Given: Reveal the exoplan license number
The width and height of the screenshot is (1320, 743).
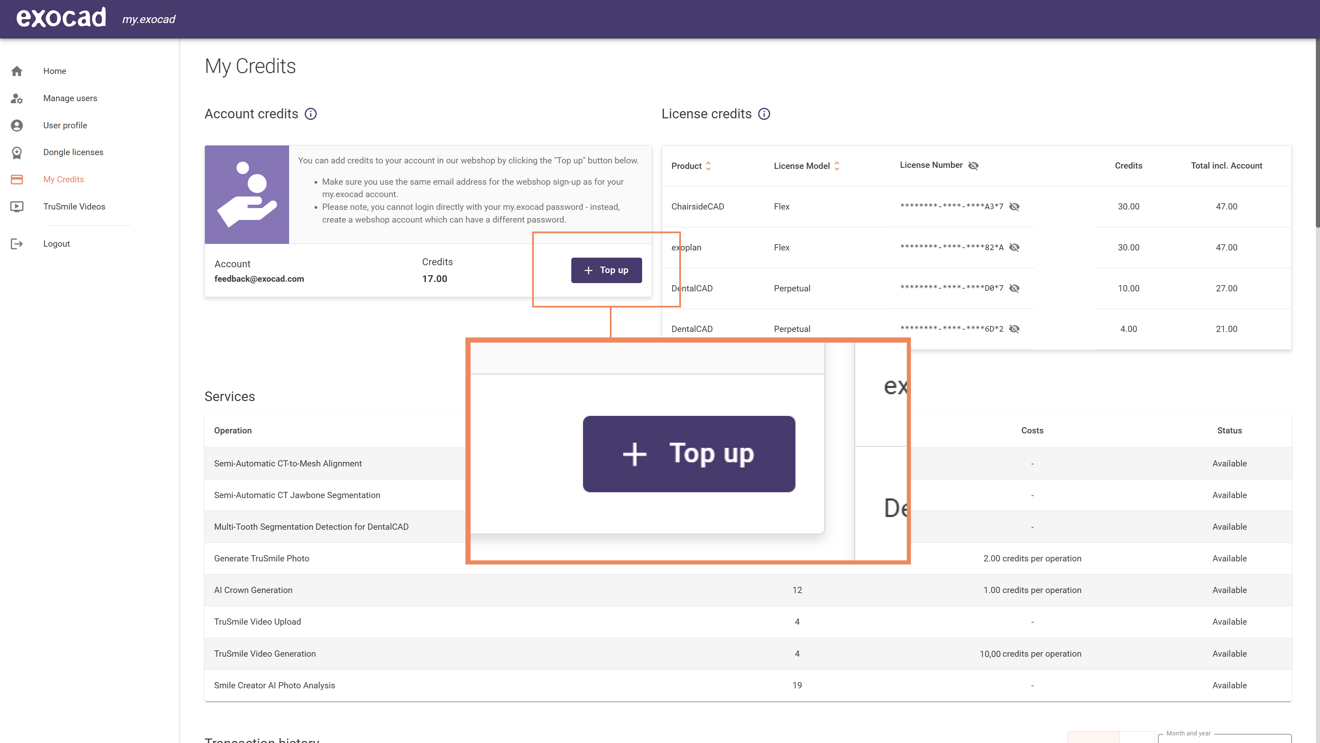Looking at the screenshot, I should click(1015, 247).
